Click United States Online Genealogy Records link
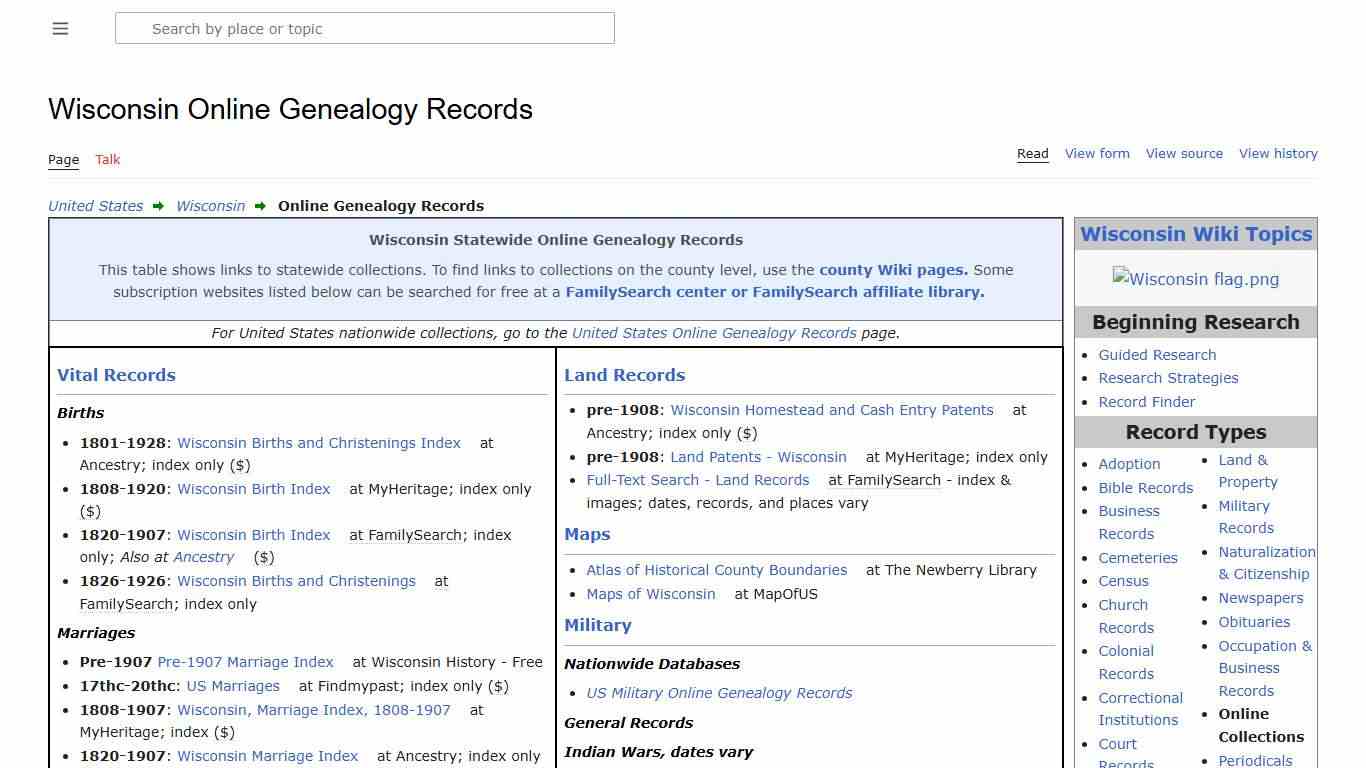 714,333
